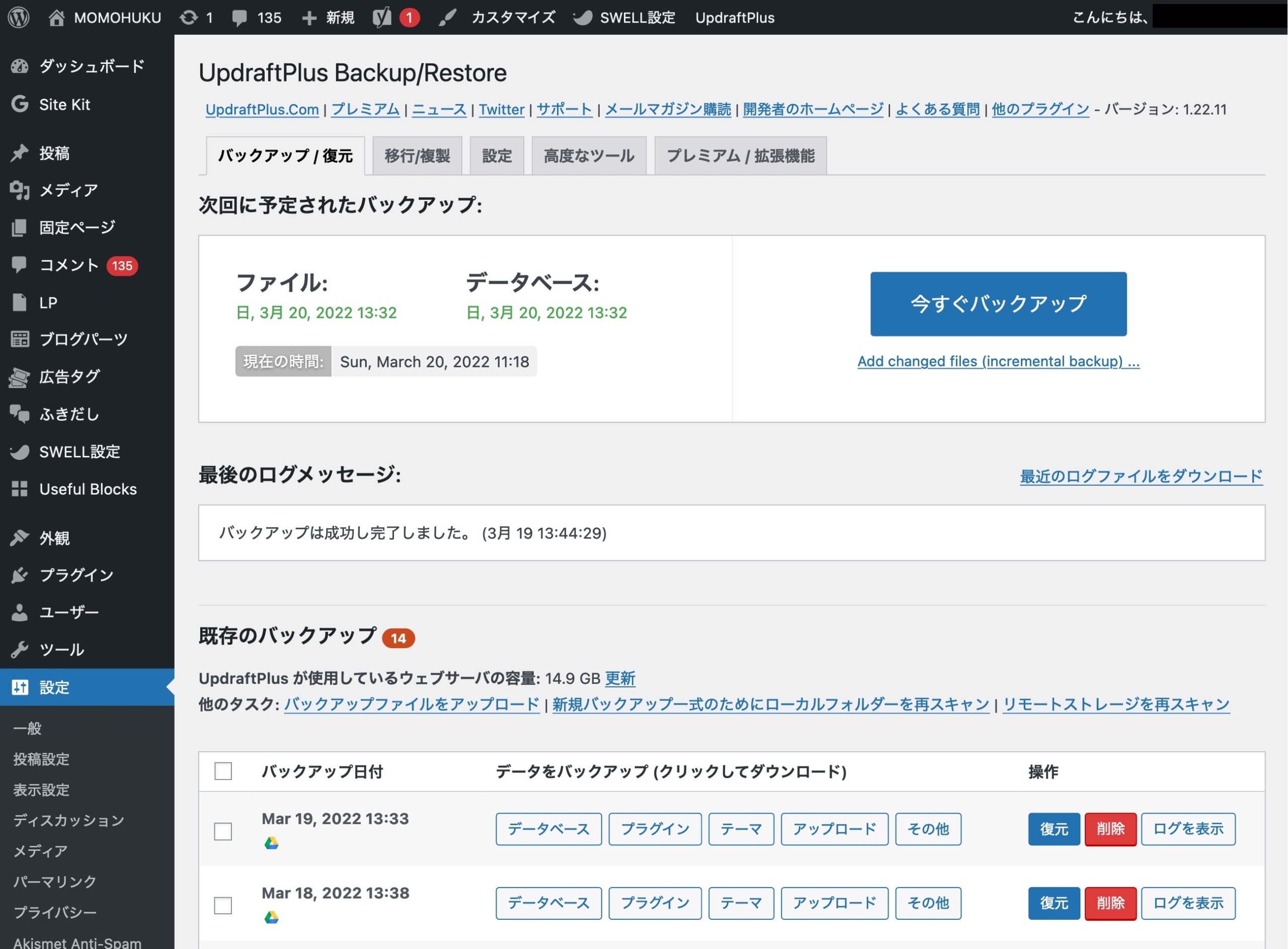This screenshot has height=949, width=1288.
Task: Click the カスタマイズ brush icon
Action: [447, 18]
